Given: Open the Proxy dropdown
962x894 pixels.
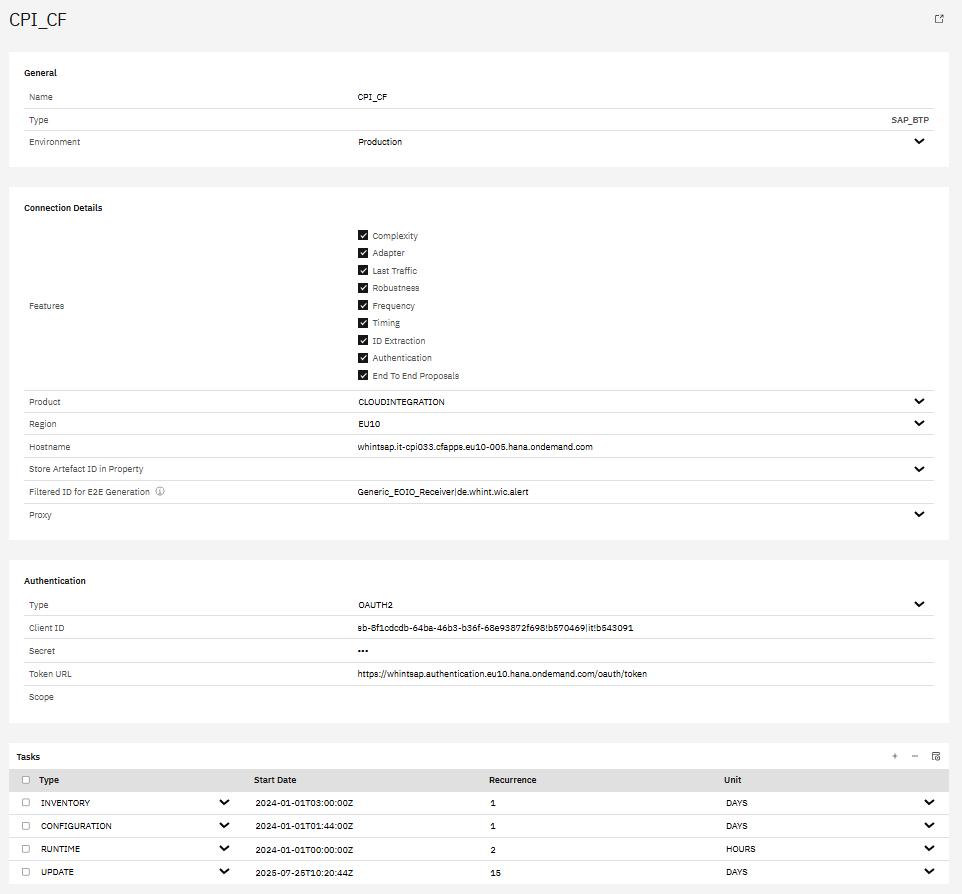Looking at the screenshot, I should (918, 515).
